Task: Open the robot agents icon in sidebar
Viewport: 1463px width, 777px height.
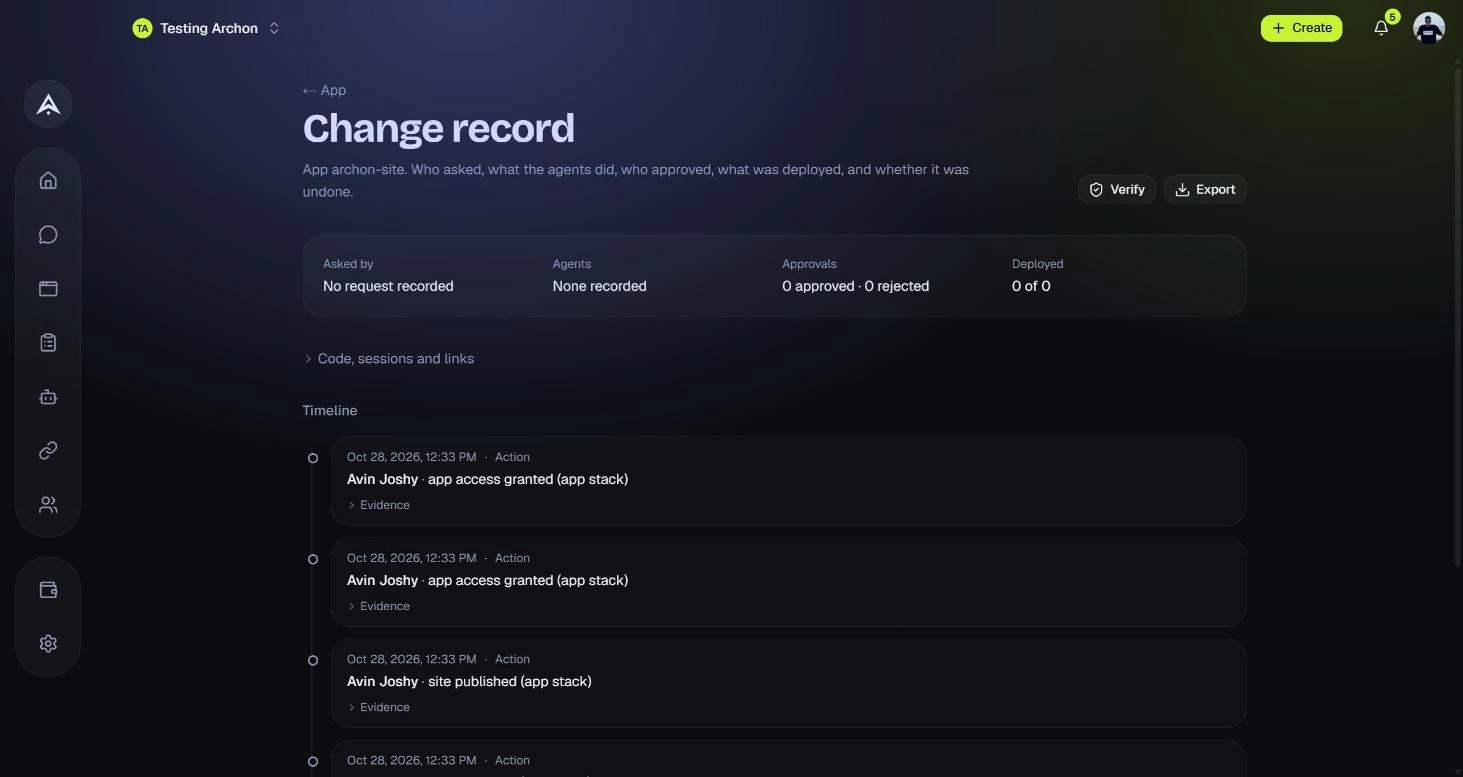Action: [48, 397]
